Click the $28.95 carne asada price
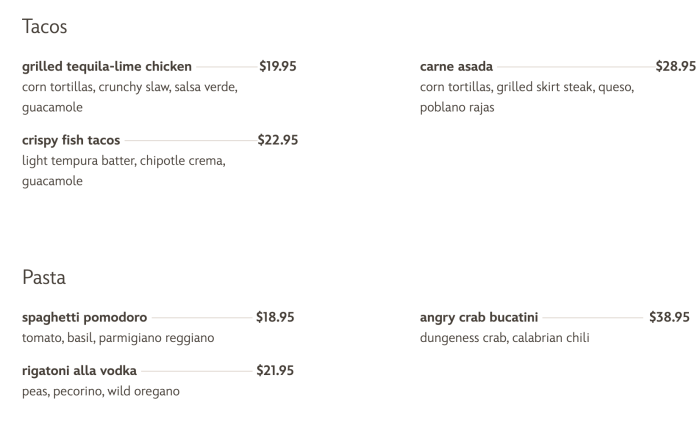This screenshot has height=428, width=700. click(x=675, y=66)
